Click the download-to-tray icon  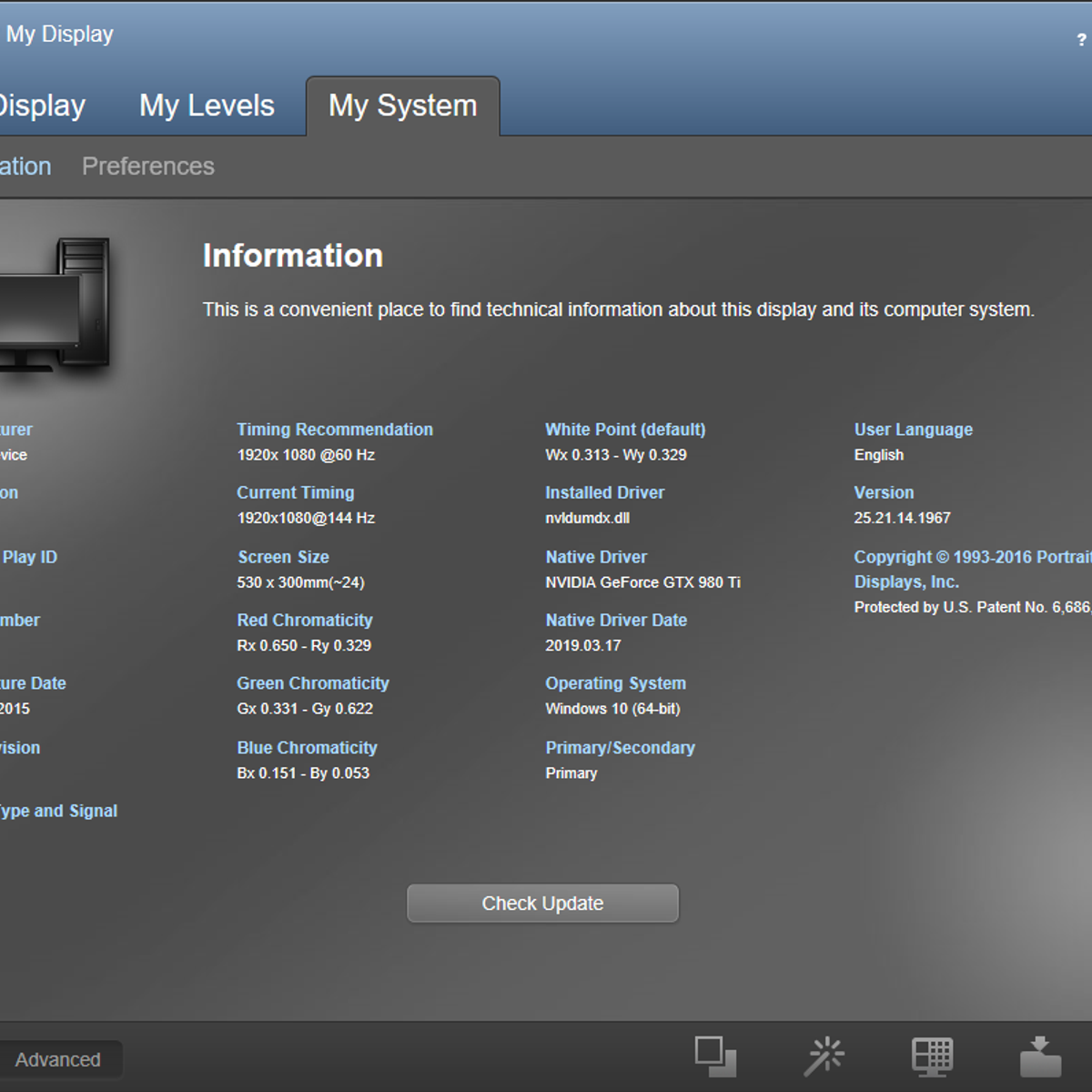[1040, 1057]
